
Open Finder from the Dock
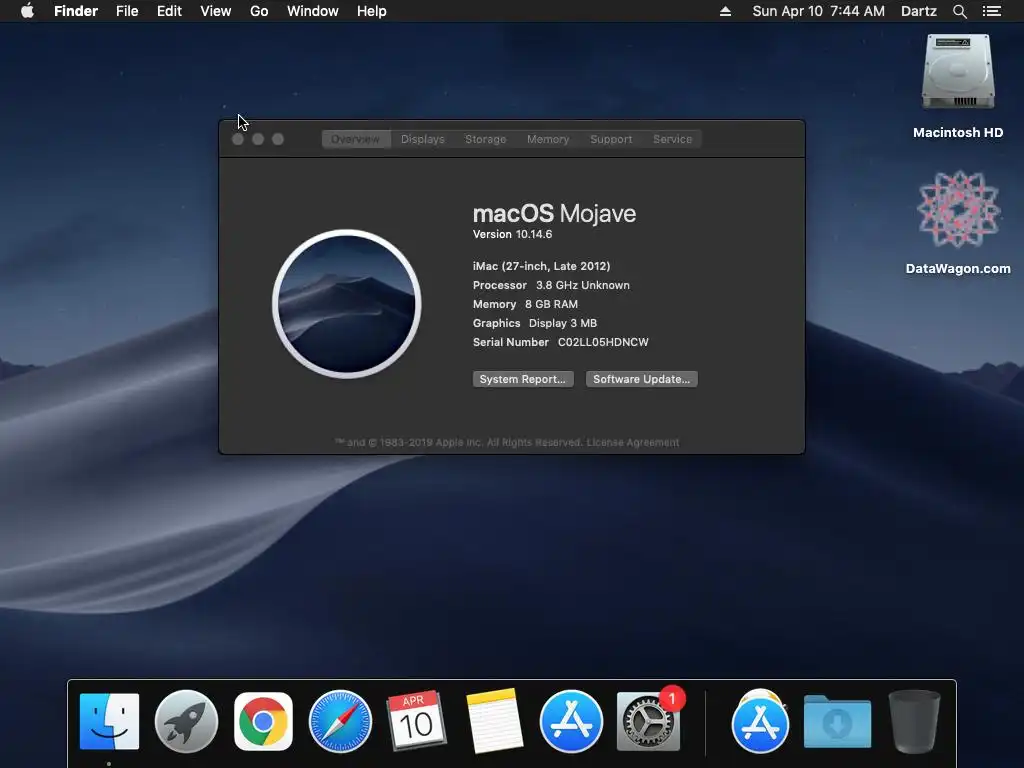(x=109, y=722)
